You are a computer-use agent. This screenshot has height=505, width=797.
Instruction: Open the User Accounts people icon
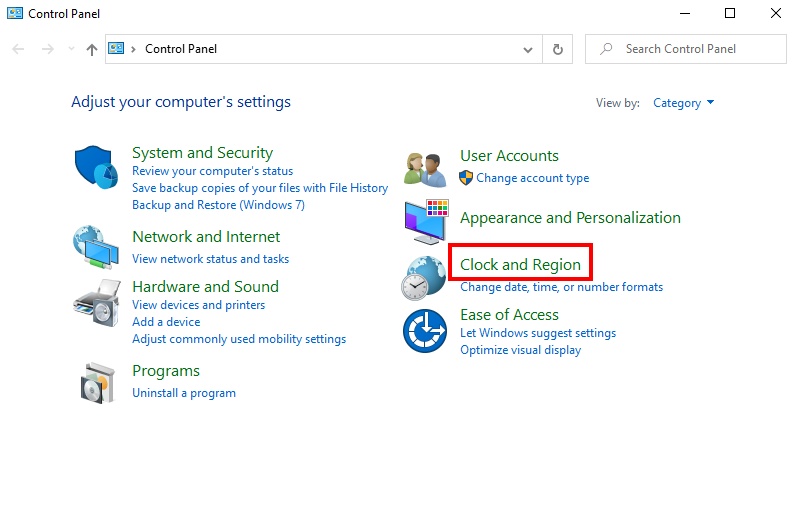425,170
